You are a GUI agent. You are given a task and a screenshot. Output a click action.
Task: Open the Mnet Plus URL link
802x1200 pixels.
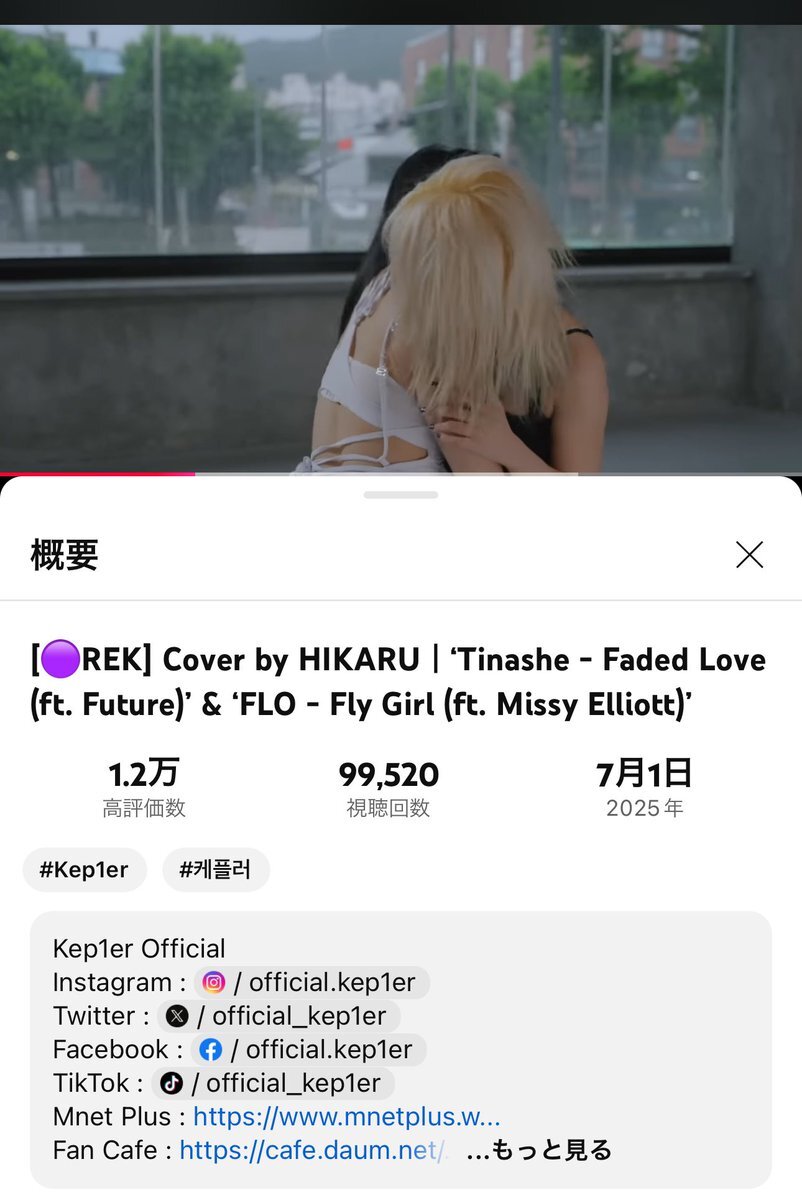(x=346, y=1117)
